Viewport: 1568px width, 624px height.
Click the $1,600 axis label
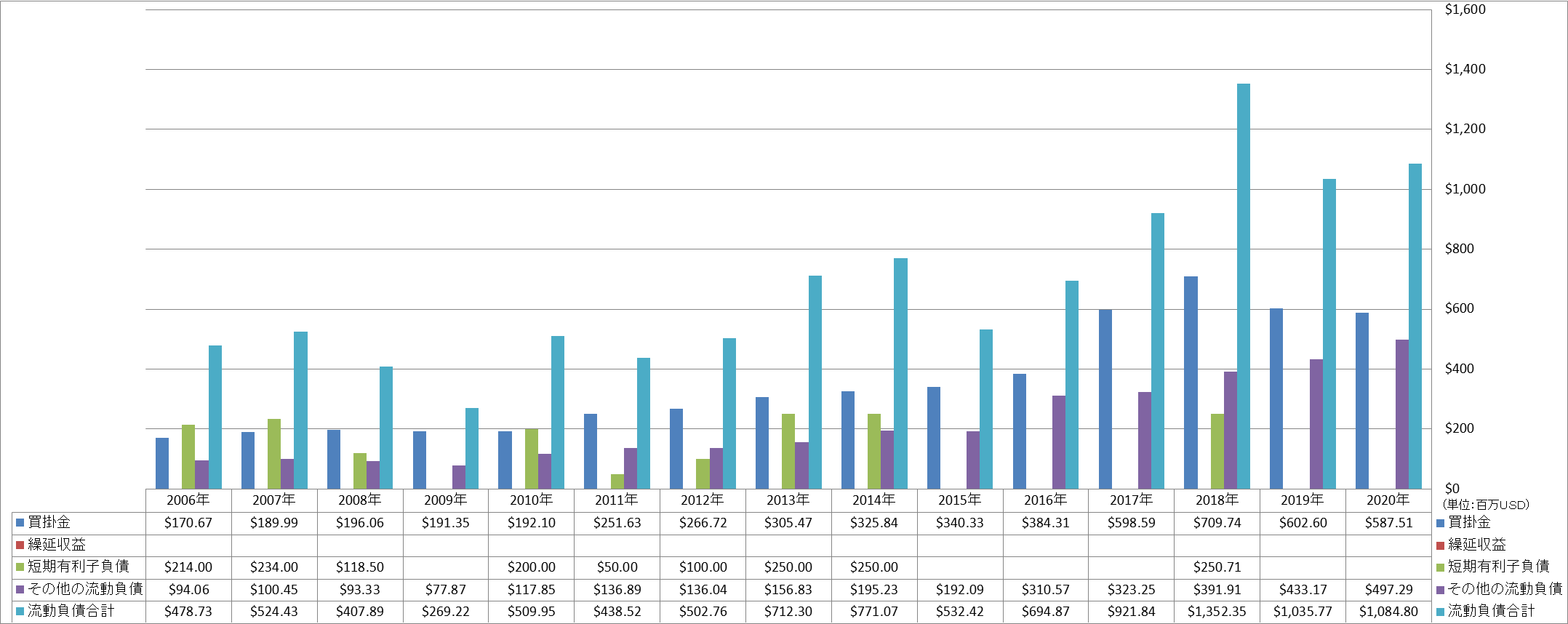pos(1465,9)
